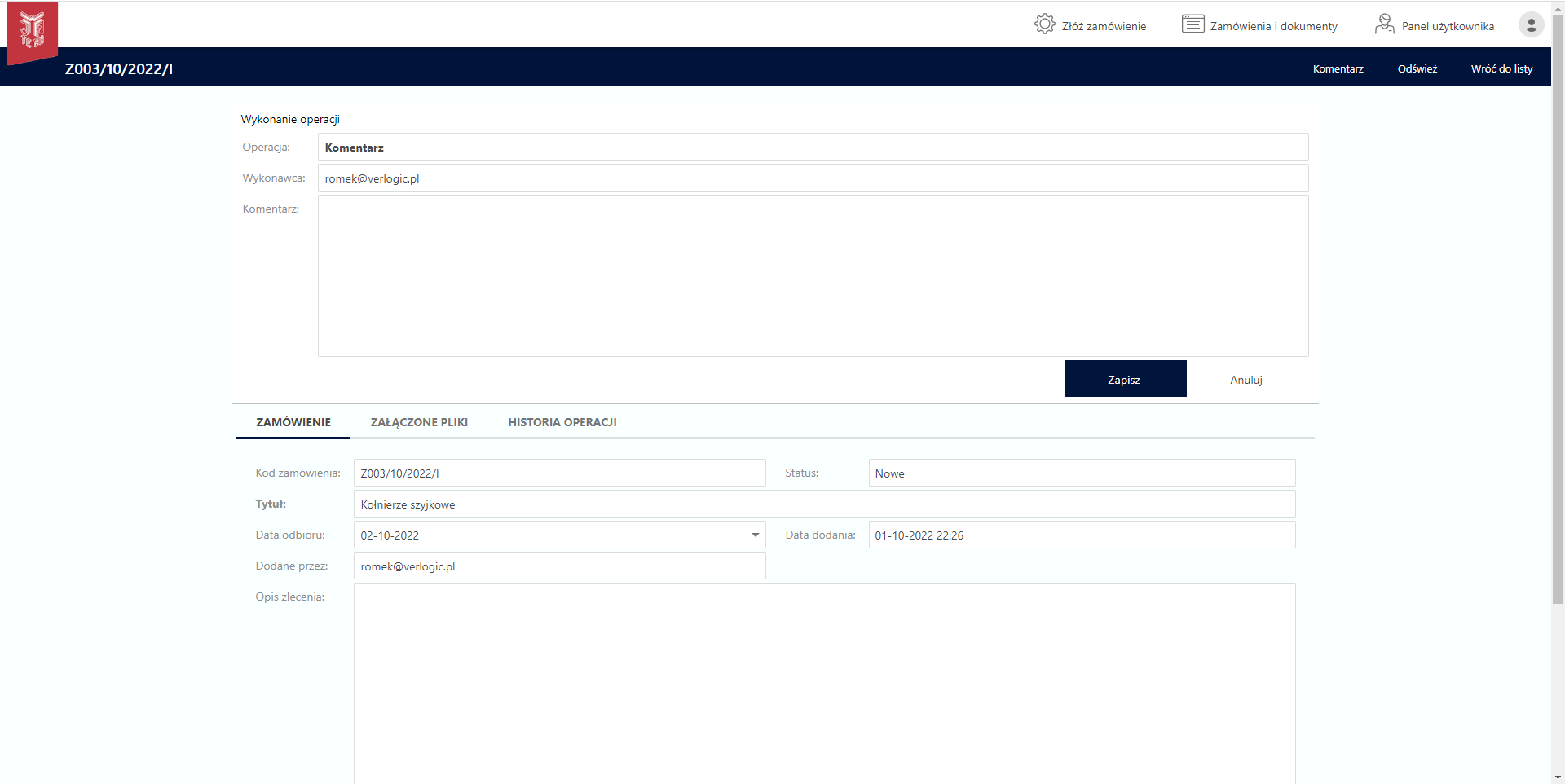Click Anuluj to cancel the comment
Viewport: 1565px width, 784px height.
(1245, 380)
